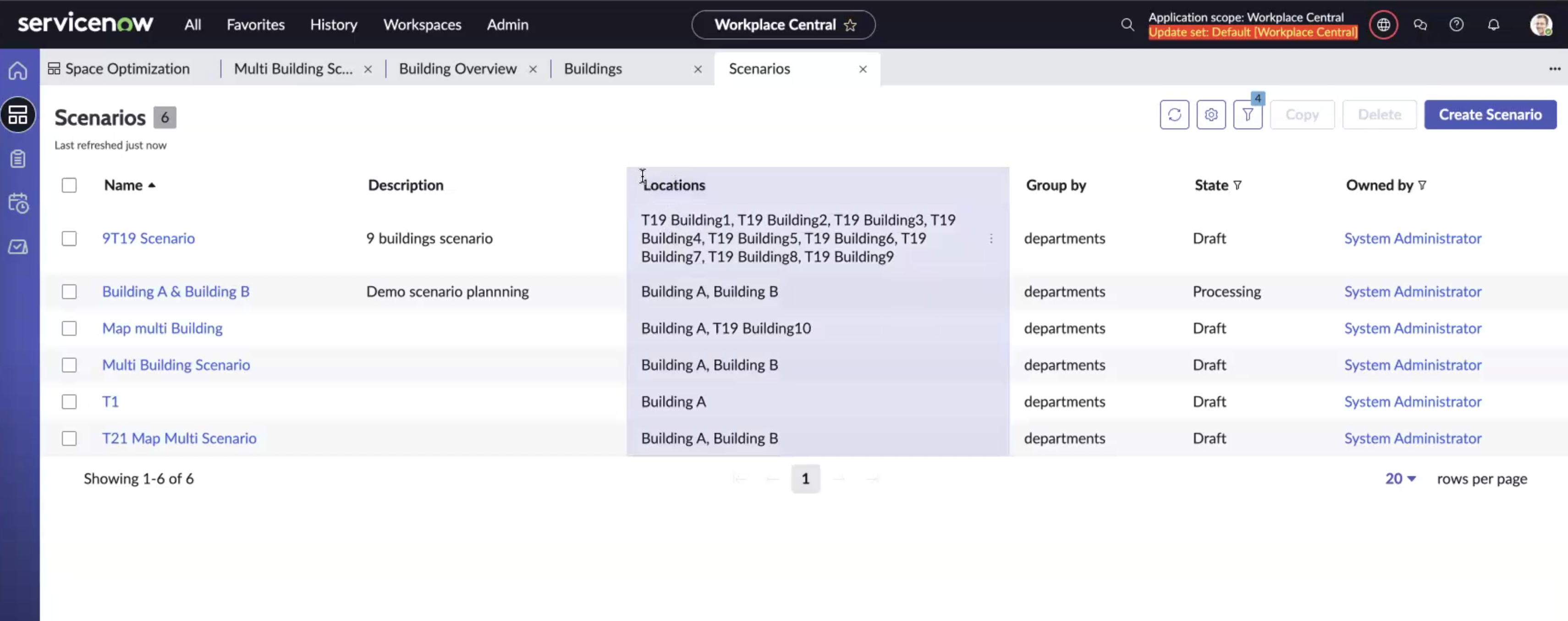
Task: Refresh the Scenarios list
Action: (1174, 115)
